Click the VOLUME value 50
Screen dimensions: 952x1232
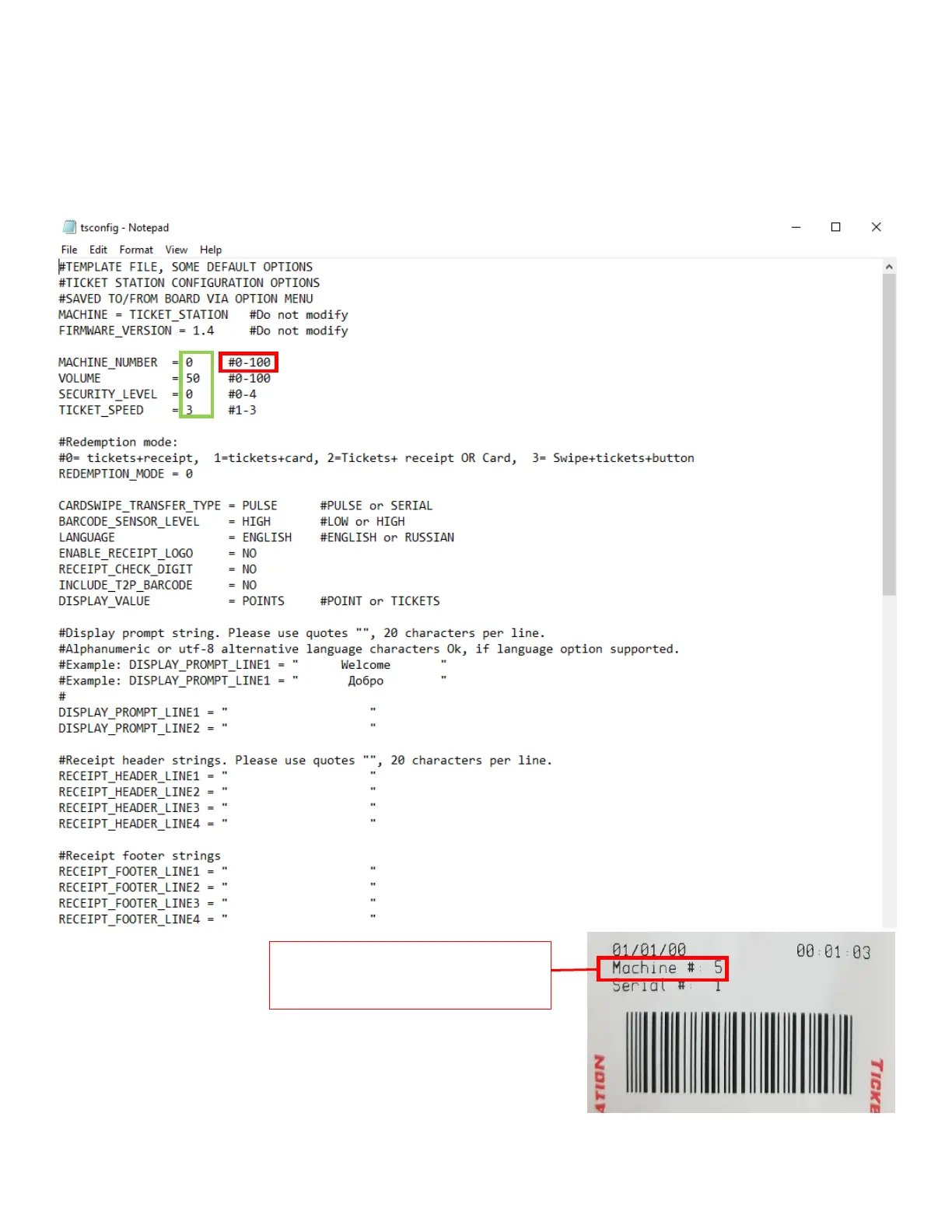pyautogui.click(x=193, y=379)
